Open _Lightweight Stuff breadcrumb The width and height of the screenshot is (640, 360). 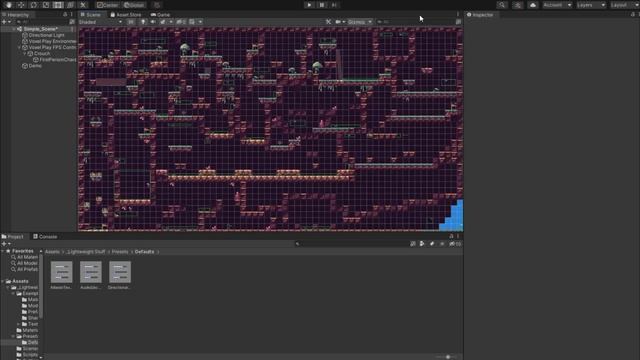(x=86, y=252)
